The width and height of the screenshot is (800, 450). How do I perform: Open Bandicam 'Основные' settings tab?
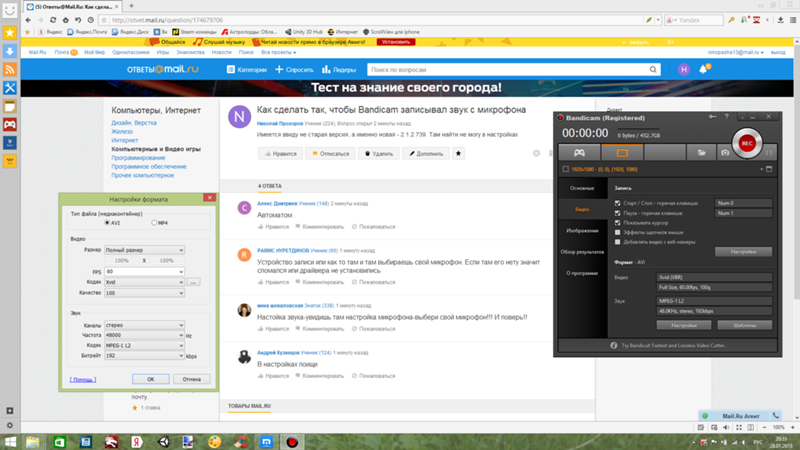tap(582, 188)
